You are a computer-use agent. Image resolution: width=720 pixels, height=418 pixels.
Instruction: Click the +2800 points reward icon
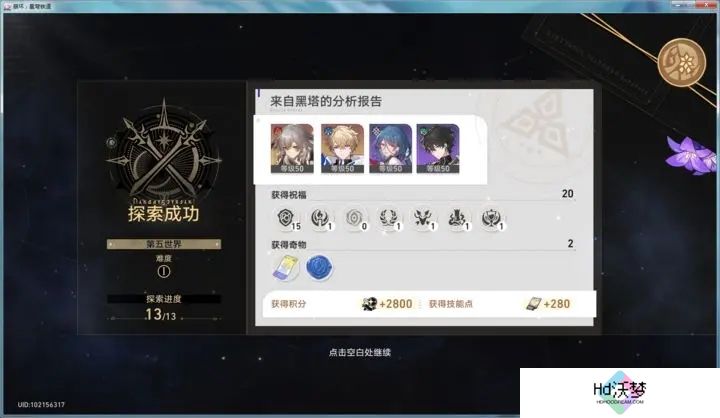pyautogui.click(x=369, y=304)
